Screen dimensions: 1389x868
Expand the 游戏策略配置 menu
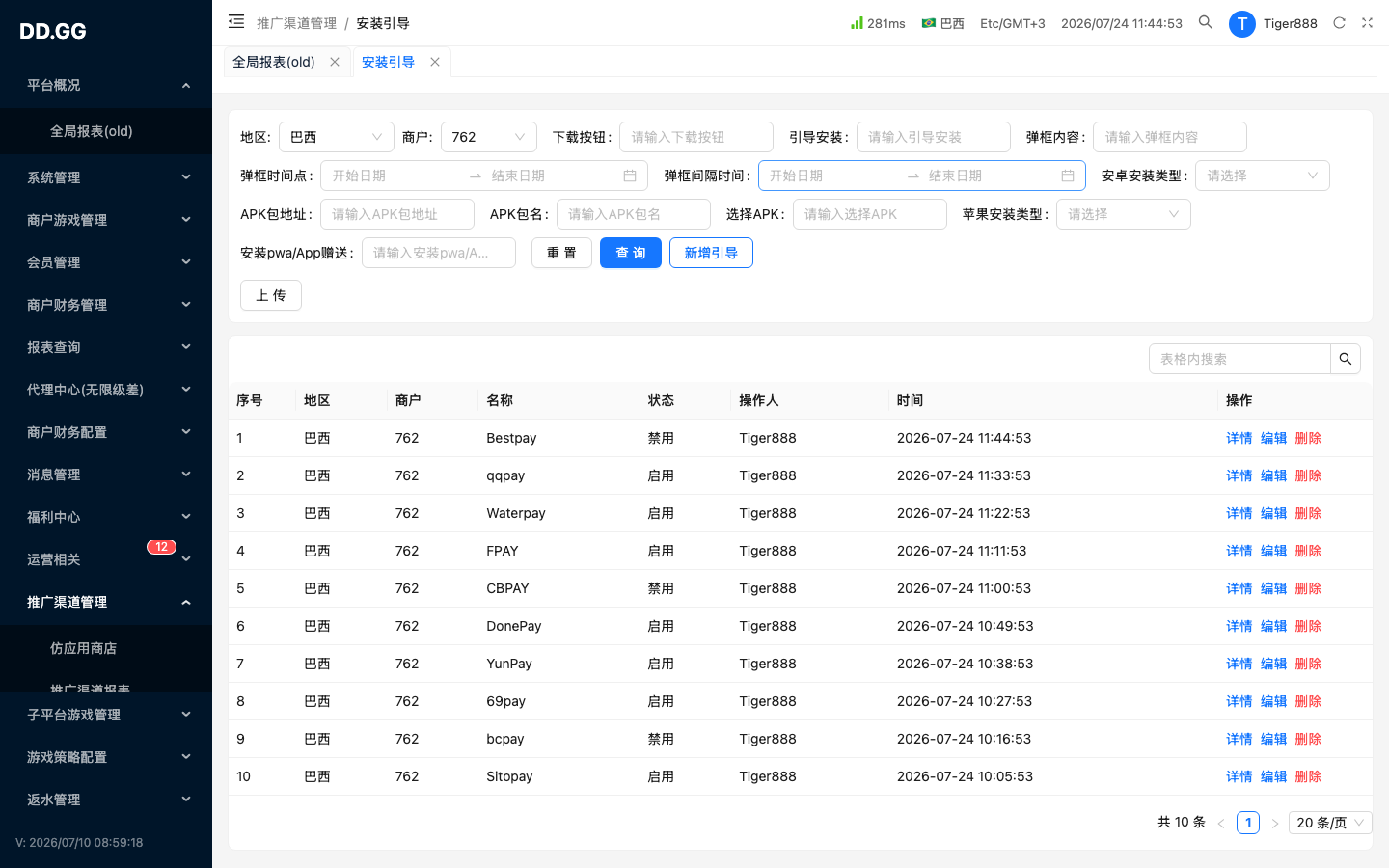(x=106, y=757)
